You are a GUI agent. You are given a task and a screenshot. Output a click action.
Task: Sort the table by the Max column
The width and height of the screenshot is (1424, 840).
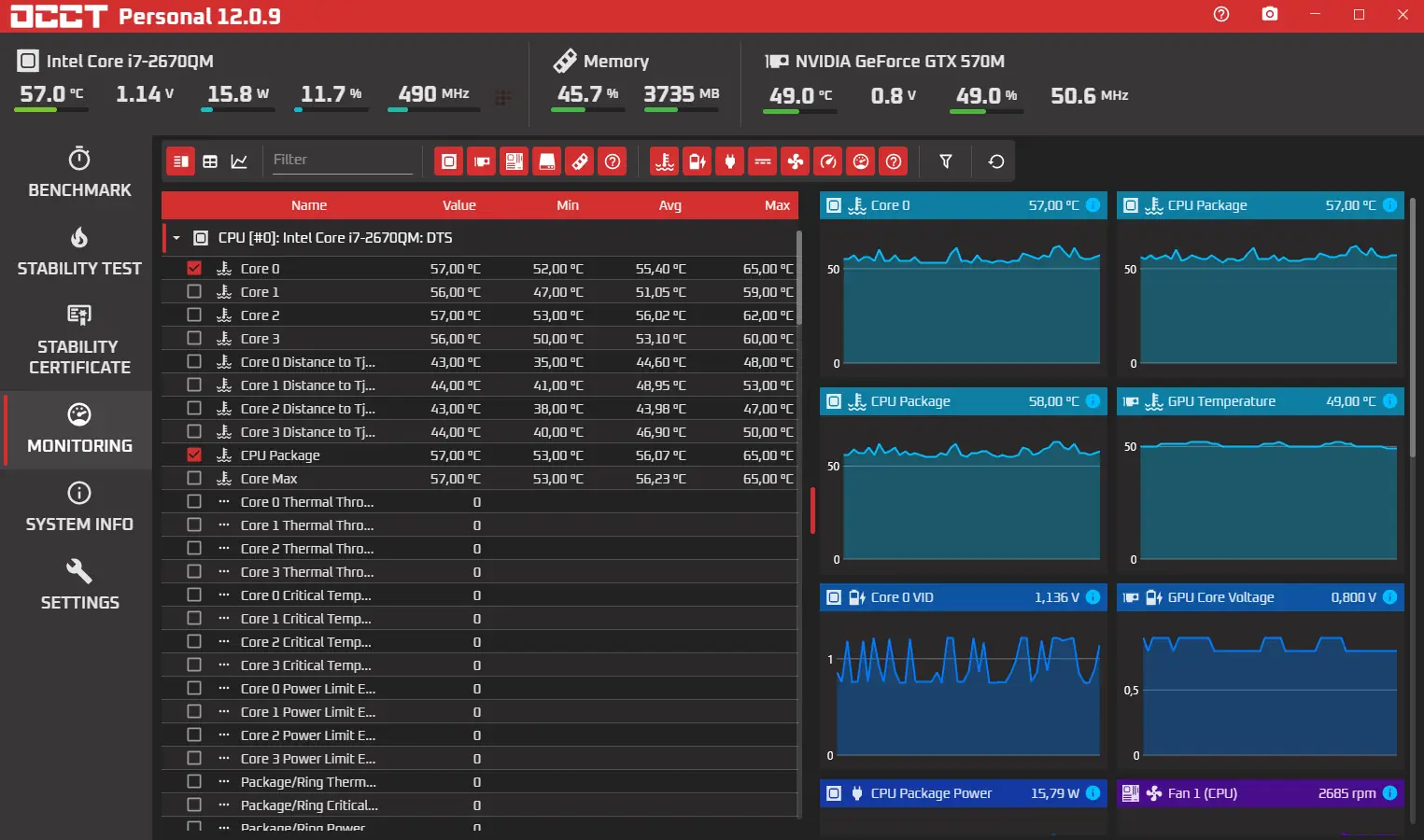tap(777, 205)
